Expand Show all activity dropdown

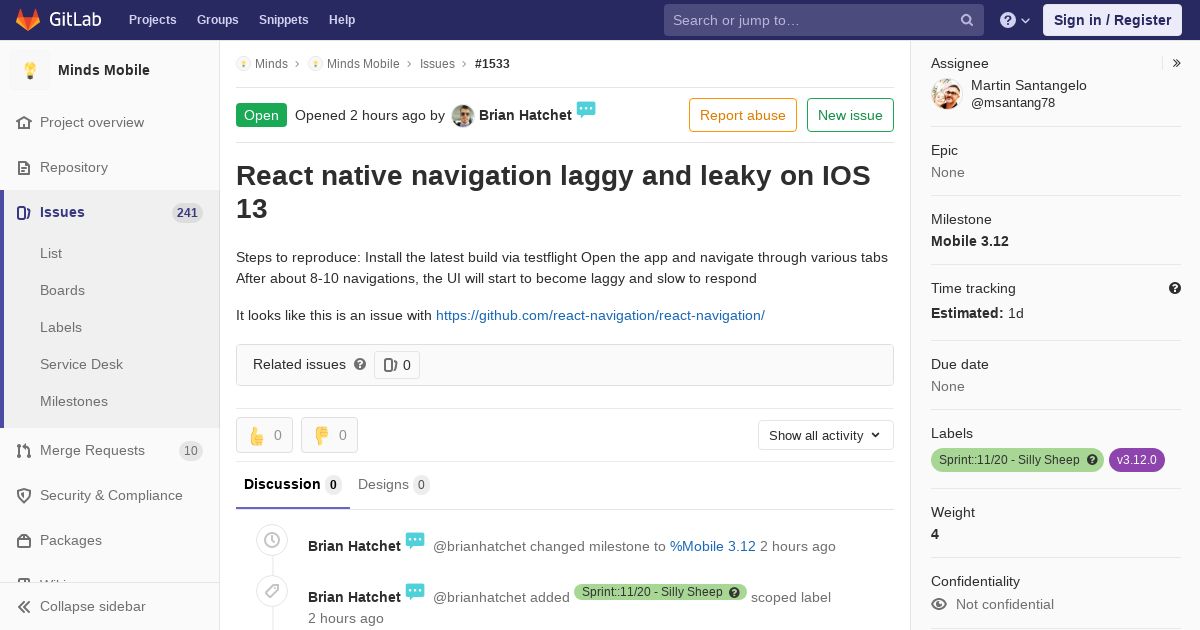pyautogui.click(x=825, y=435)
